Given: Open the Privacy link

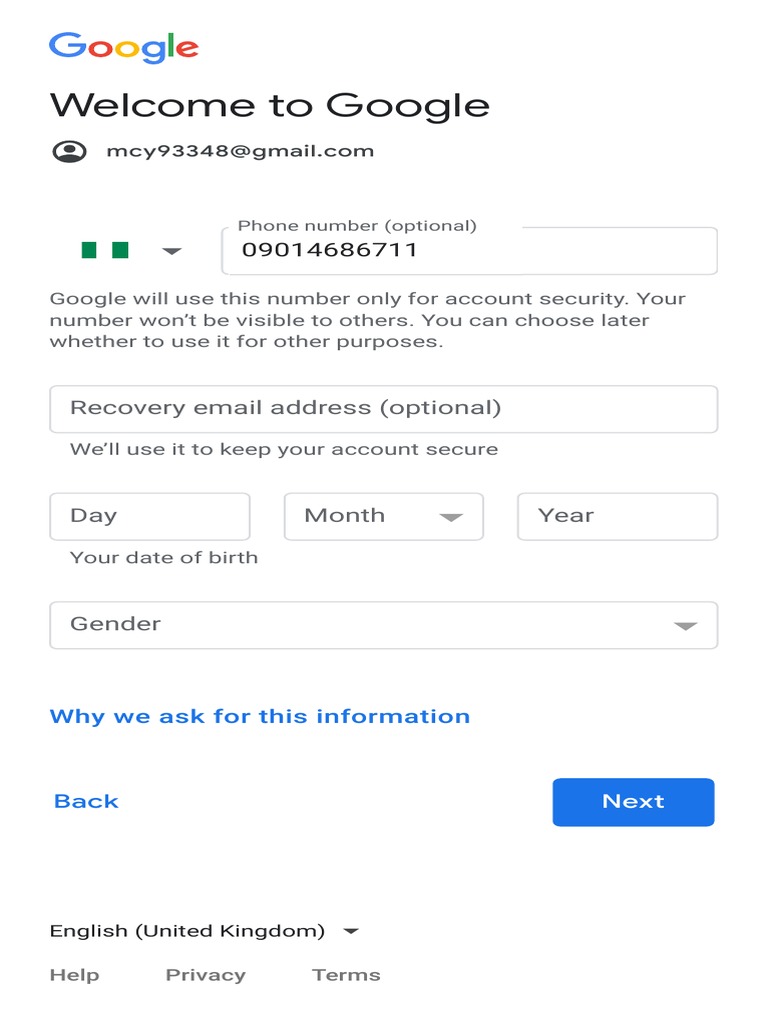Looking at the screenshot, I should (205, 975).
